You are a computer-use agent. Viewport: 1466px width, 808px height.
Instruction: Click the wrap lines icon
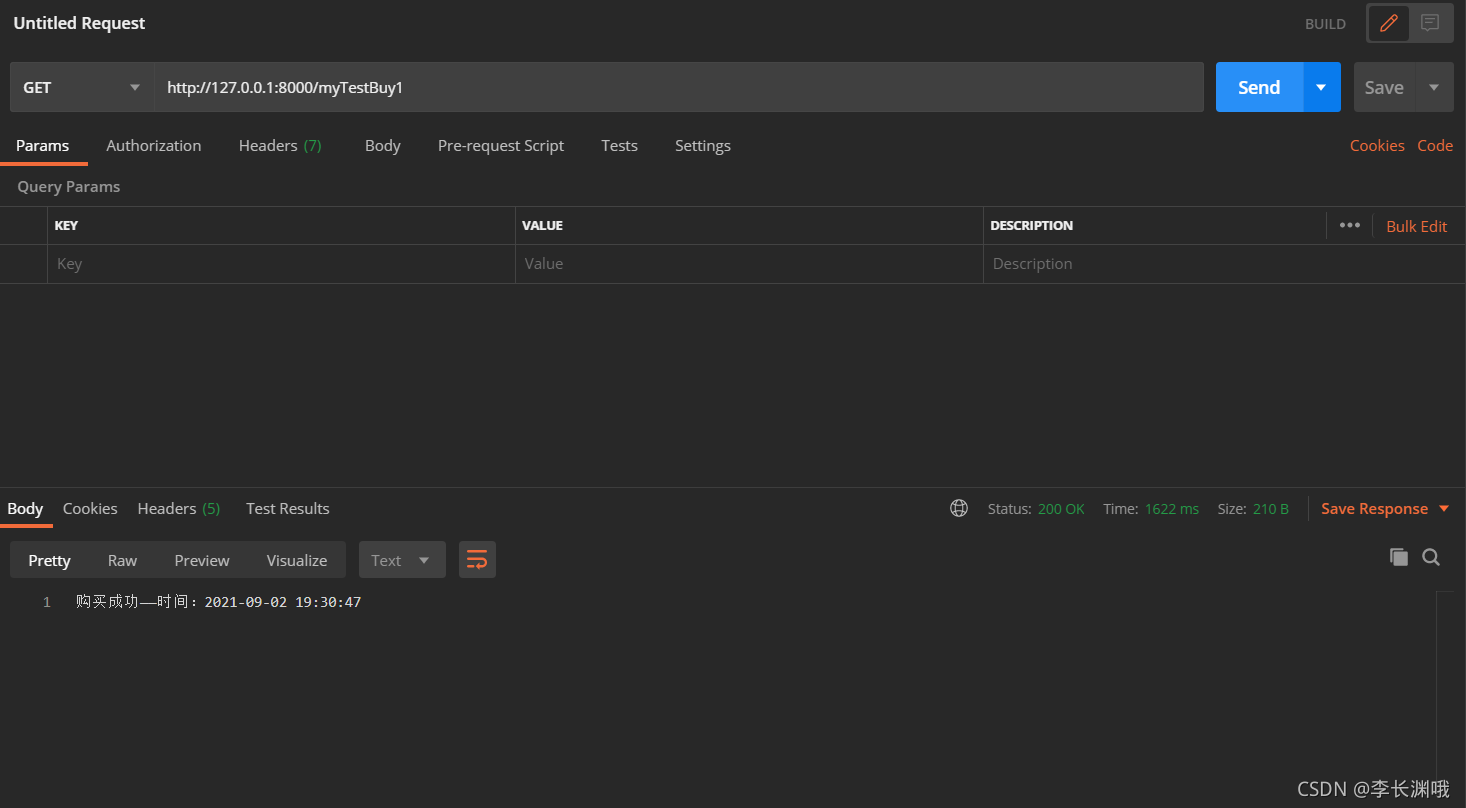(x=477, y=560)
